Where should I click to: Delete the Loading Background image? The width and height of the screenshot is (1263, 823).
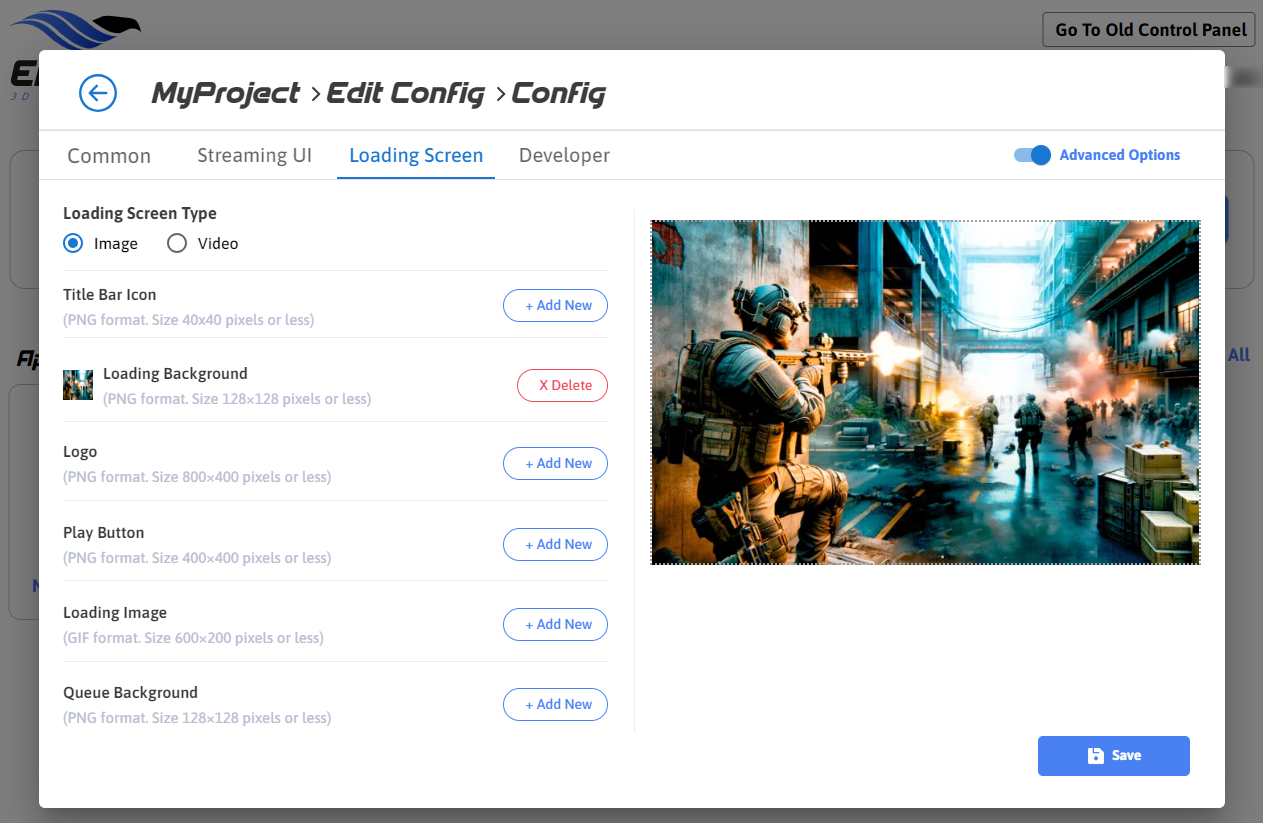tap(562, 386)
